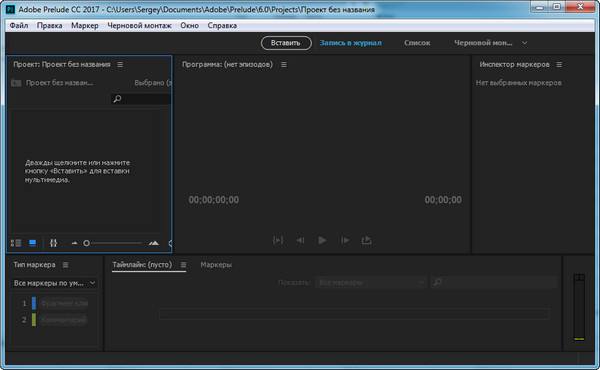Click the green marker color swatch
Screen dimensions: 600x370
tap(34, 320)
